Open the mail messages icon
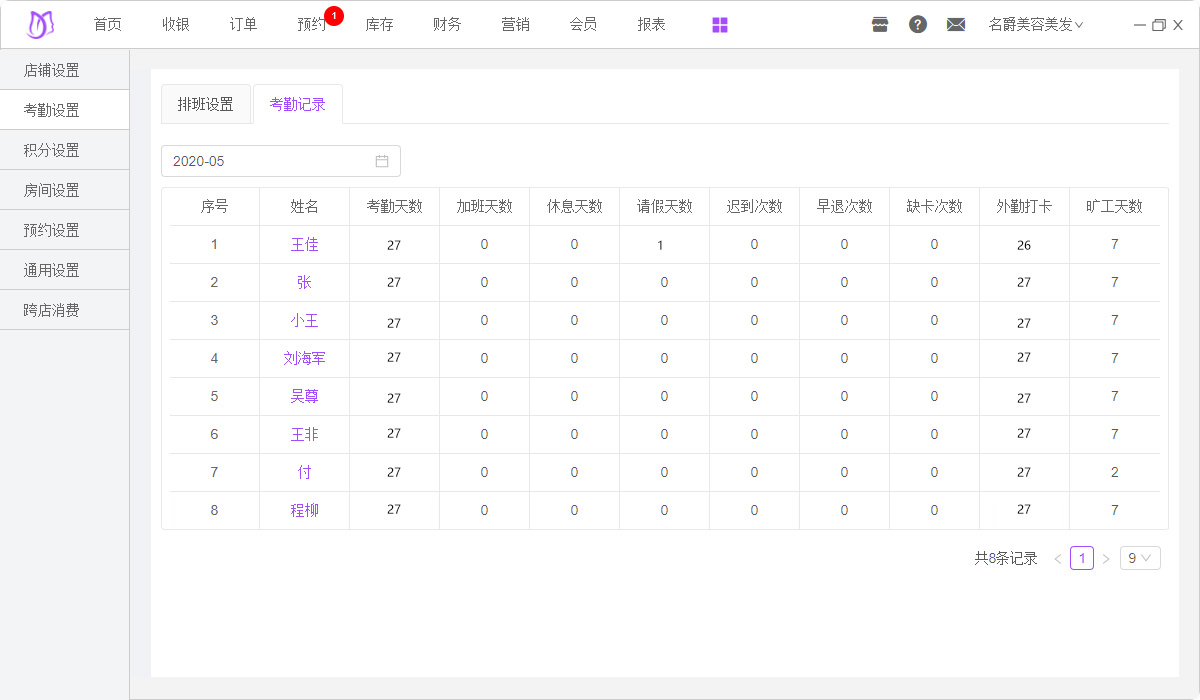 (956, 25)
